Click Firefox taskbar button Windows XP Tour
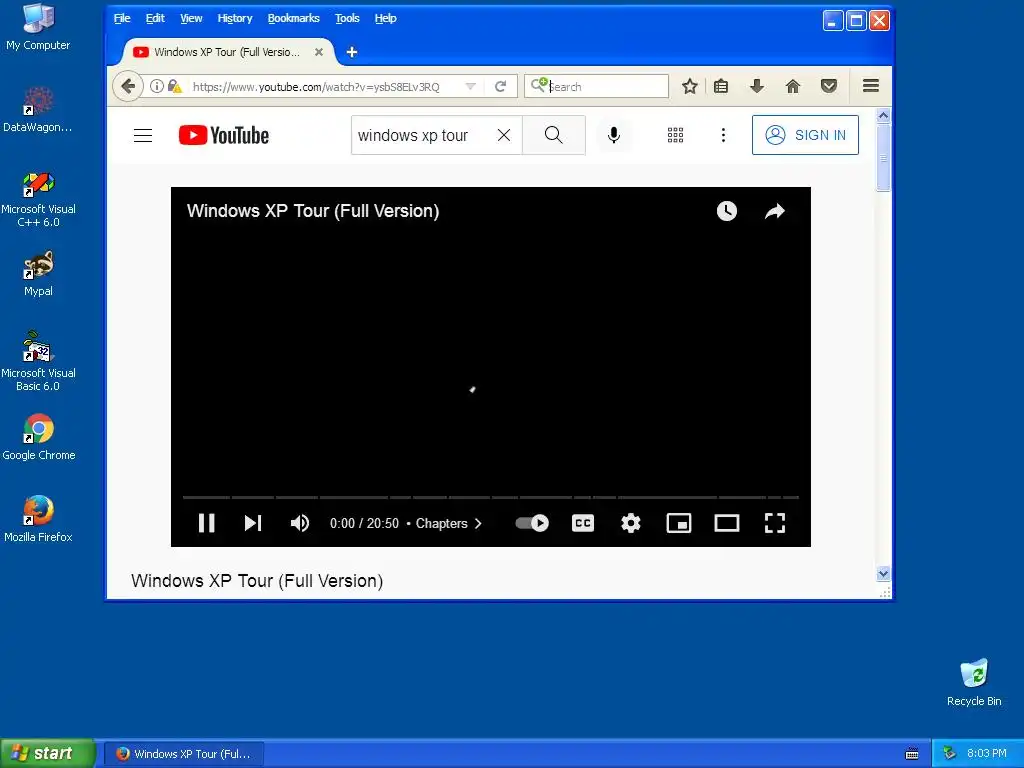The image size is (1024, 768). point(184,754)
